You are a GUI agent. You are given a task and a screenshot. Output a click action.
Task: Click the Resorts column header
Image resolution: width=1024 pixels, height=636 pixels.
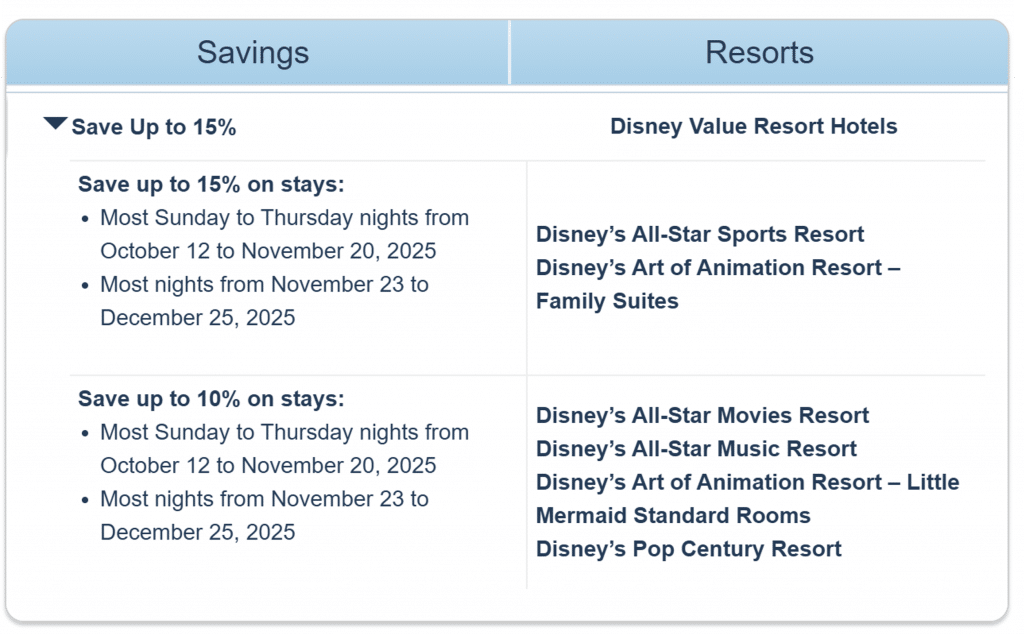click(x=760, y=52)
